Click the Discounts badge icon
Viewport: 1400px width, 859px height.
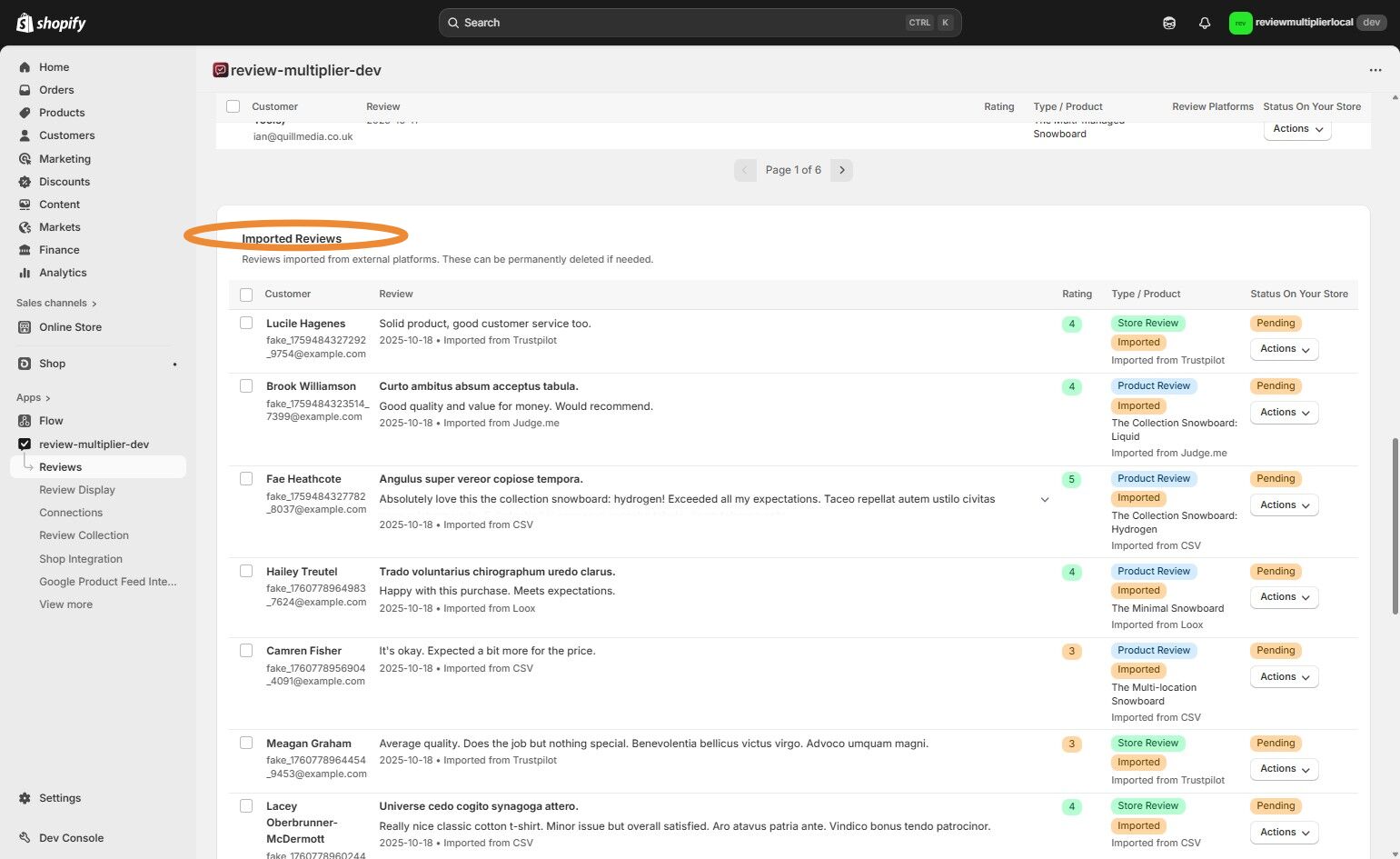(x=25, y=182)
